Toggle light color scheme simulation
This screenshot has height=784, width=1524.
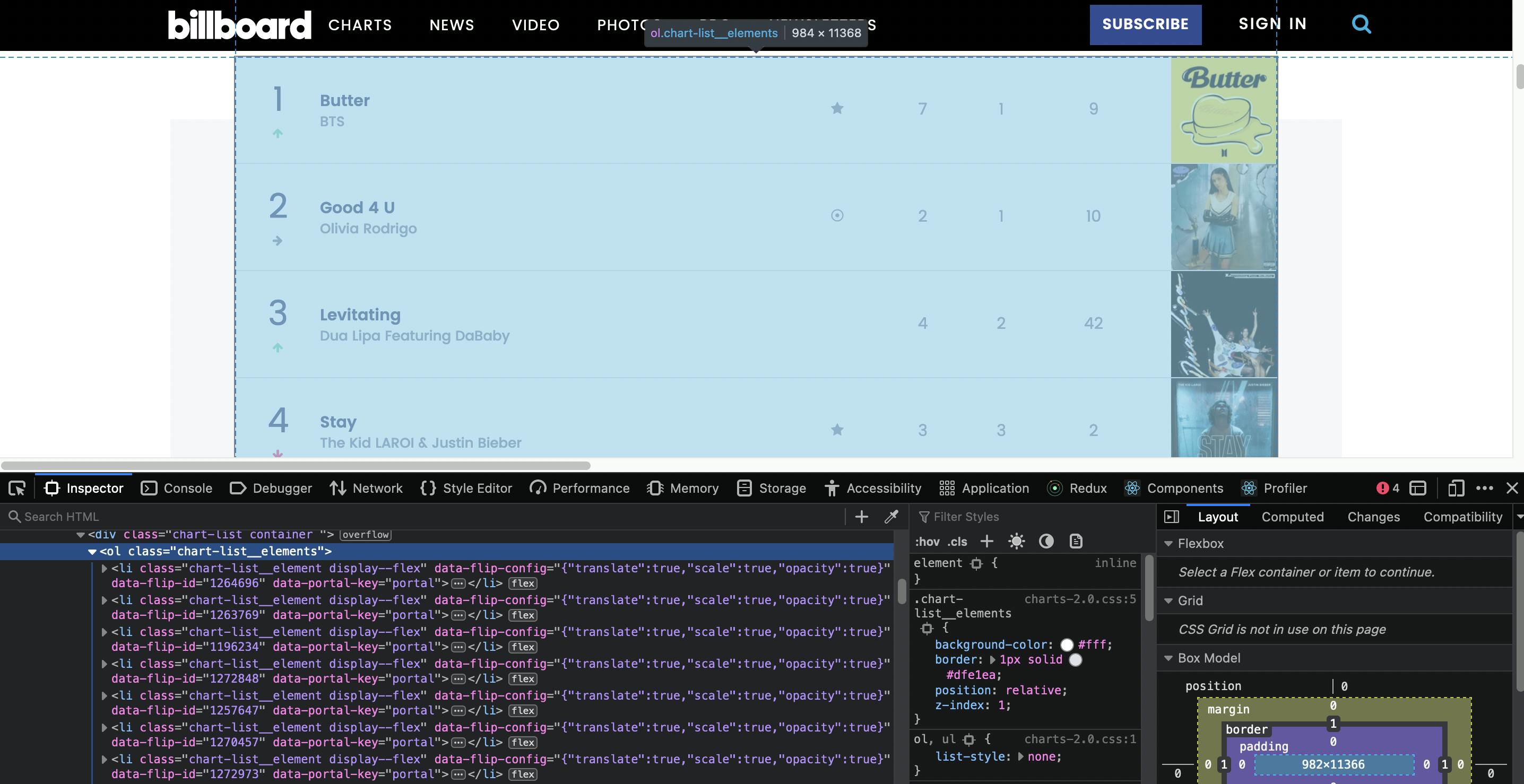pos(1016,541)
